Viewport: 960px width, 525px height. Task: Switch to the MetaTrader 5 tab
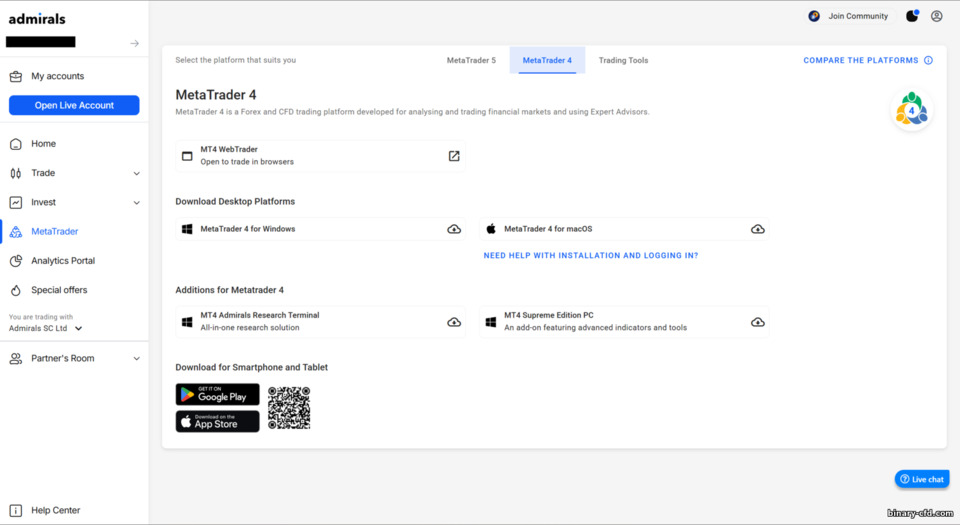click(471, 60)
